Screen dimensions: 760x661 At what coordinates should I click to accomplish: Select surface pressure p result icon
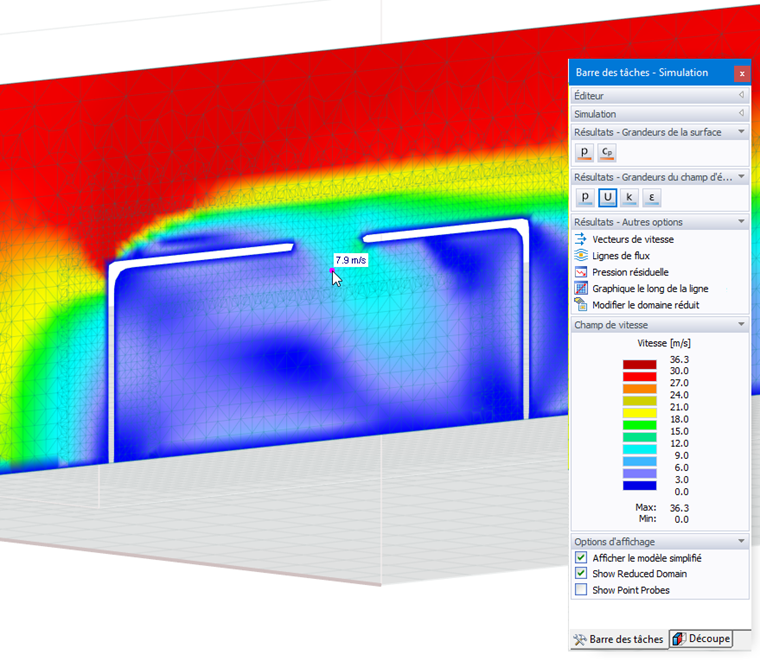point(585,152)
